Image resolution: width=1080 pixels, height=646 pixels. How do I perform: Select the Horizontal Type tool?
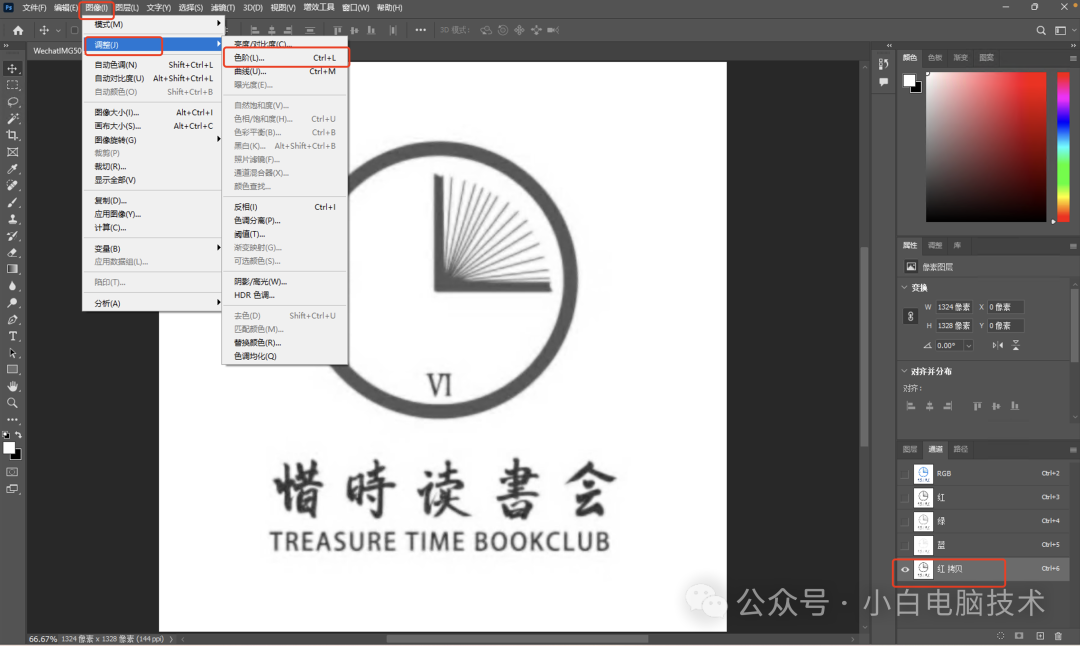(x=12, y=336)
